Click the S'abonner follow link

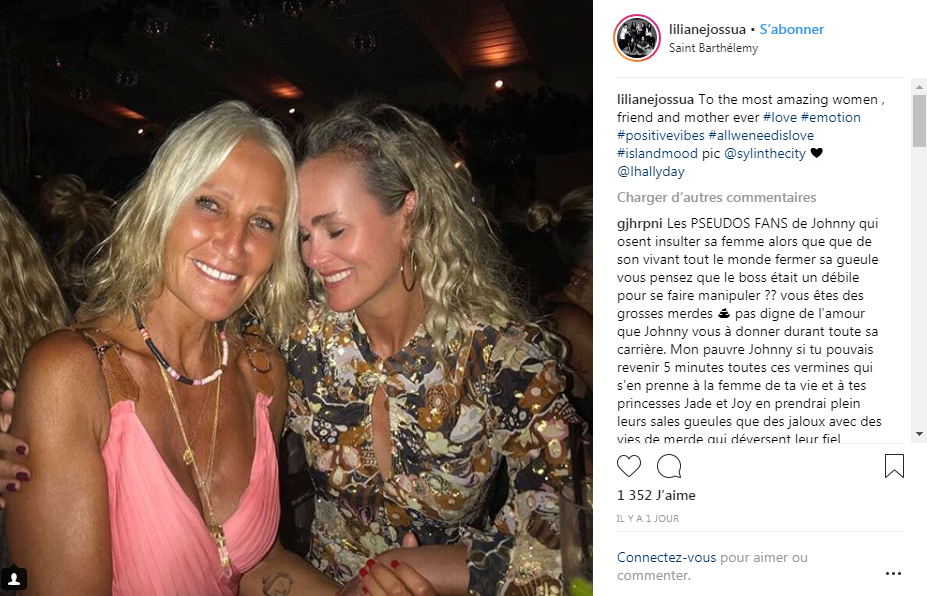pos(792,29)
